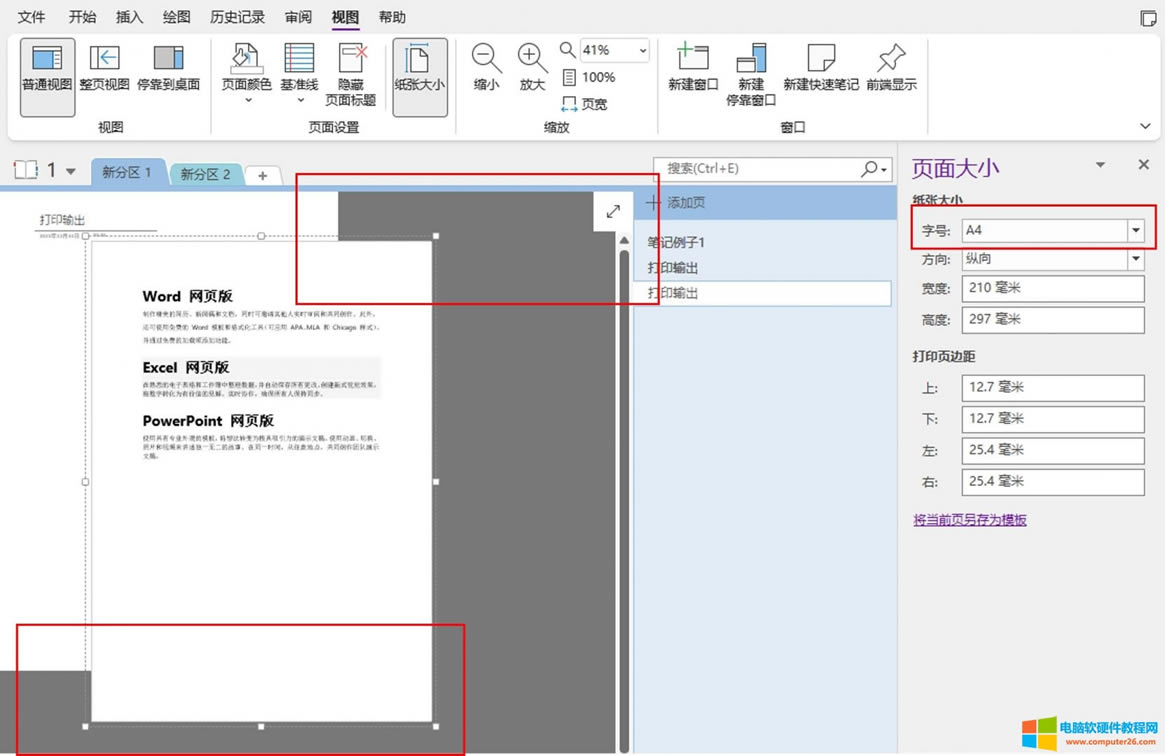Open the A4 paper size dropdown

pyautogui.click(x=1135, y=230)
